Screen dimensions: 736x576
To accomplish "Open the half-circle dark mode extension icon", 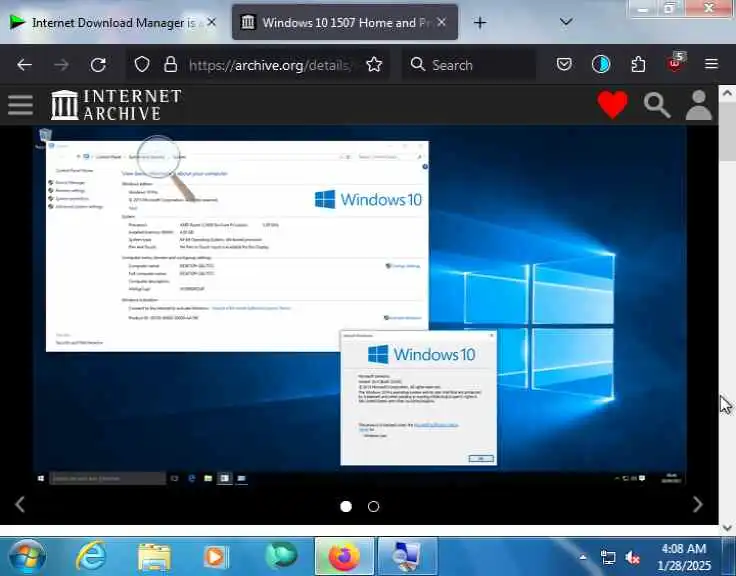I will pos(601,64).
